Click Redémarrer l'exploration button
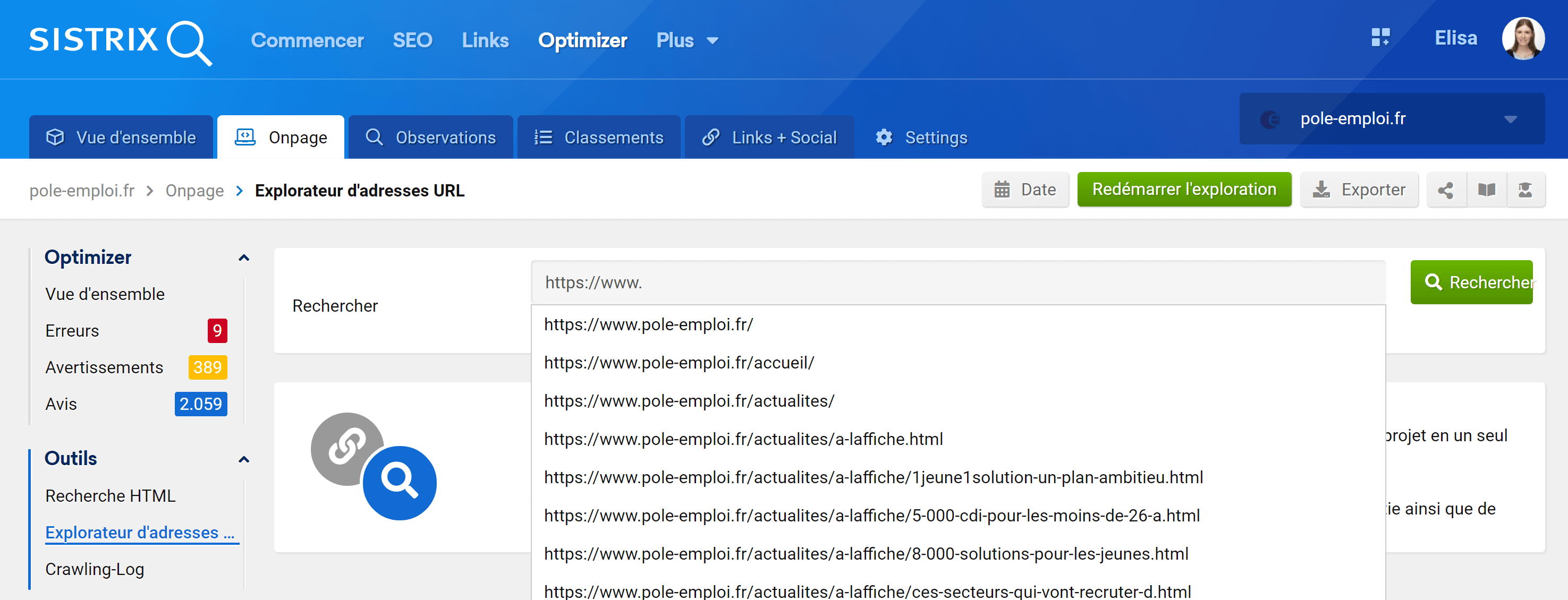The height and width of the screenshot is (600, 1568). [x=1184, y=189]
